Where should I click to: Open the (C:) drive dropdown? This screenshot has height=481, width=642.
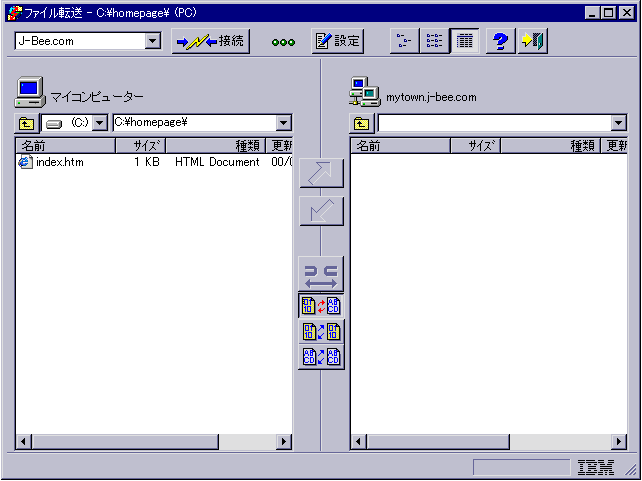pyautogui.click(x=100, y=123)
